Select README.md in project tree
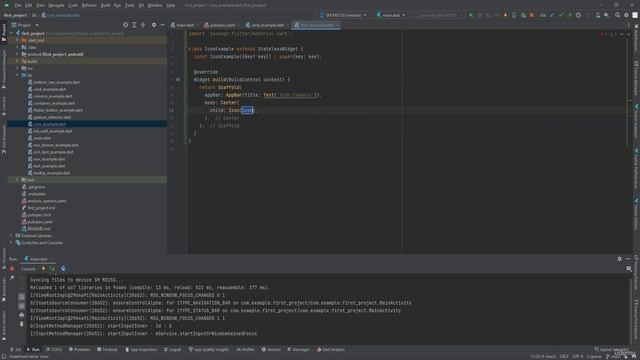This screenshot has height=360, width=640. pos(39,229)
